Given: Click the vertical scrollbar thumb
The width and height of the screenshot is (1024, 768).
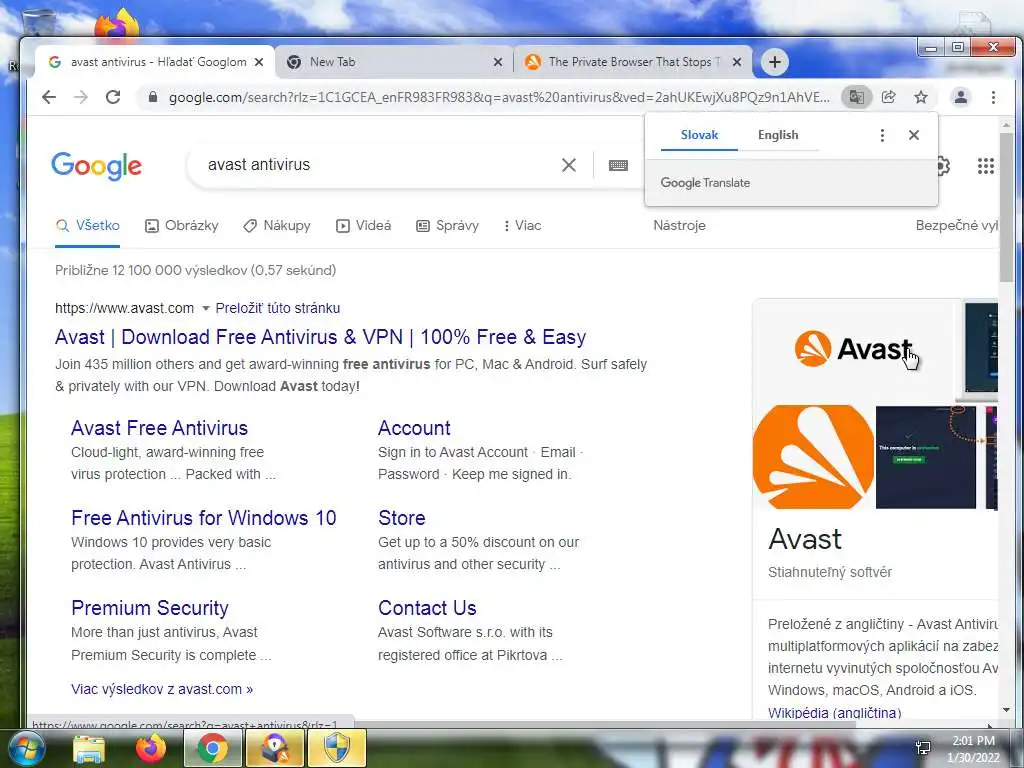Looking at the screenshot, I should point(1006,208).
